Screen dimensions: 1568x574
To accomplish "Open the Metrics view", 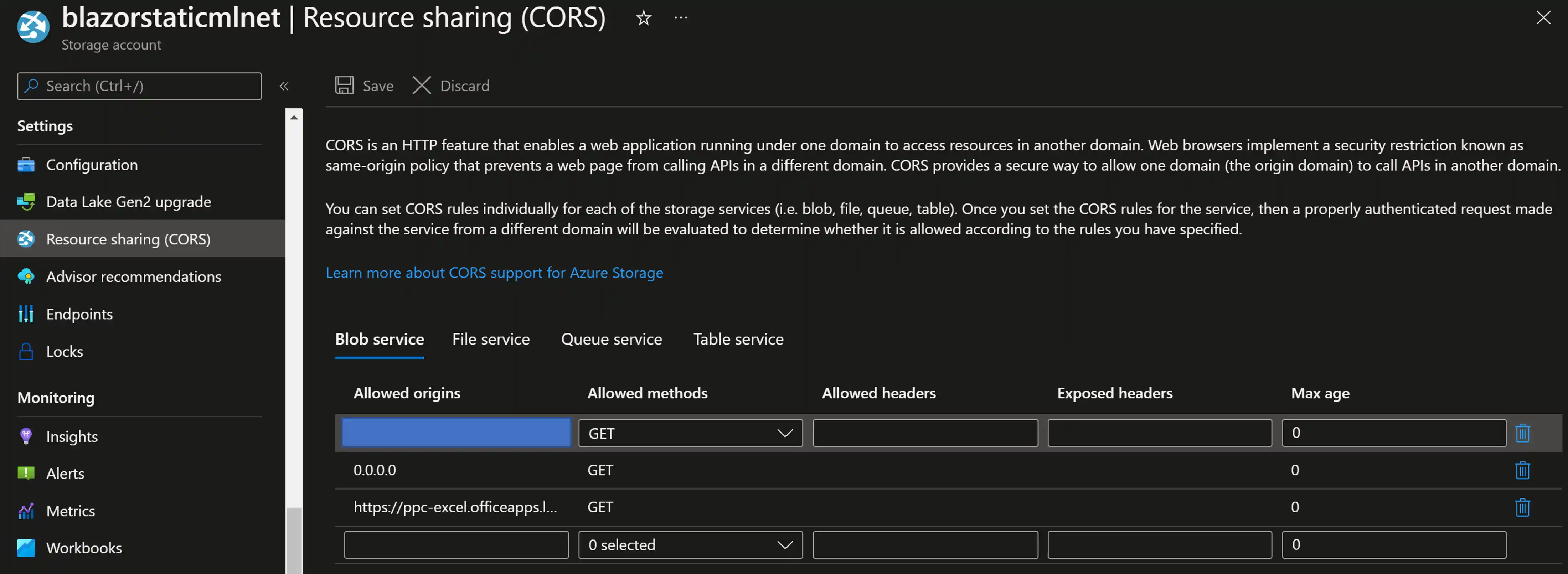I will (x=71, y=511).
